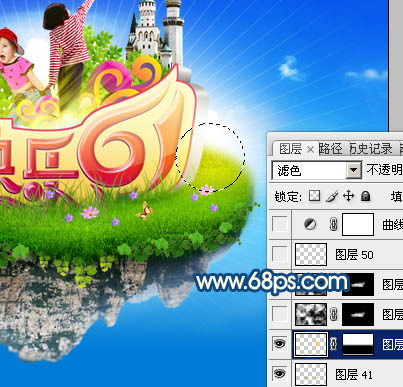This screenshot has height=387, width=403.
Task: Click the selected layer's thumbnail with the orange dot
Action: (x=311, y=344)
